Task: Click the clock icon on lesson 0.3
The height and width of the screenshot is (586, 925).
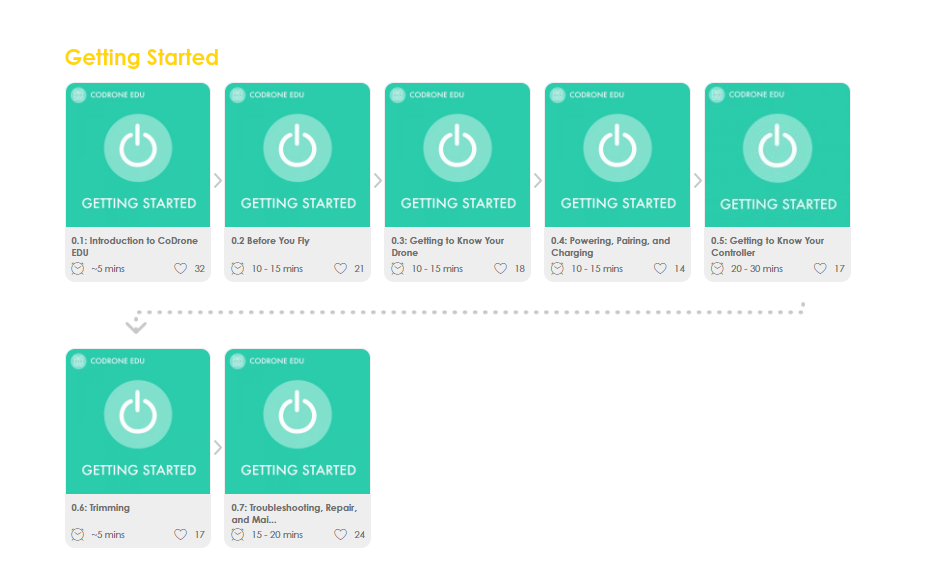Action: 398,269
